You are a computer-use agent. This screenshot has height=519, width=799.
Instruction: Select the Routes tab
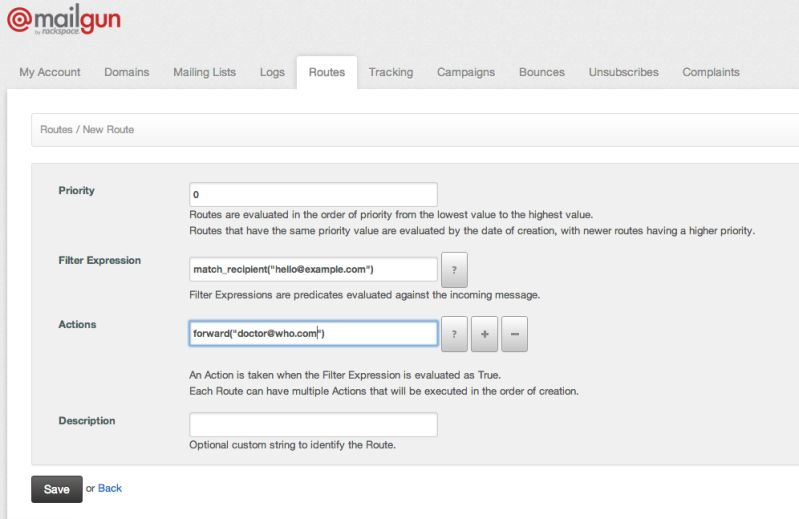point(327,72)
